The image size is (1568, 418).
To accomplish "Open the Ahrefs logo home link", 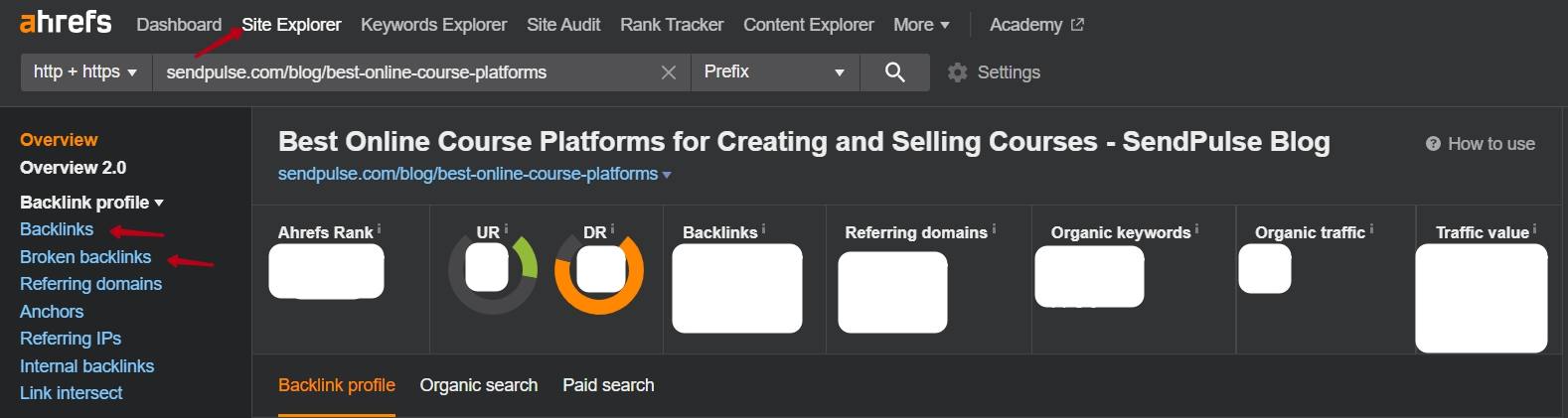I will click(x=66, y=22).
